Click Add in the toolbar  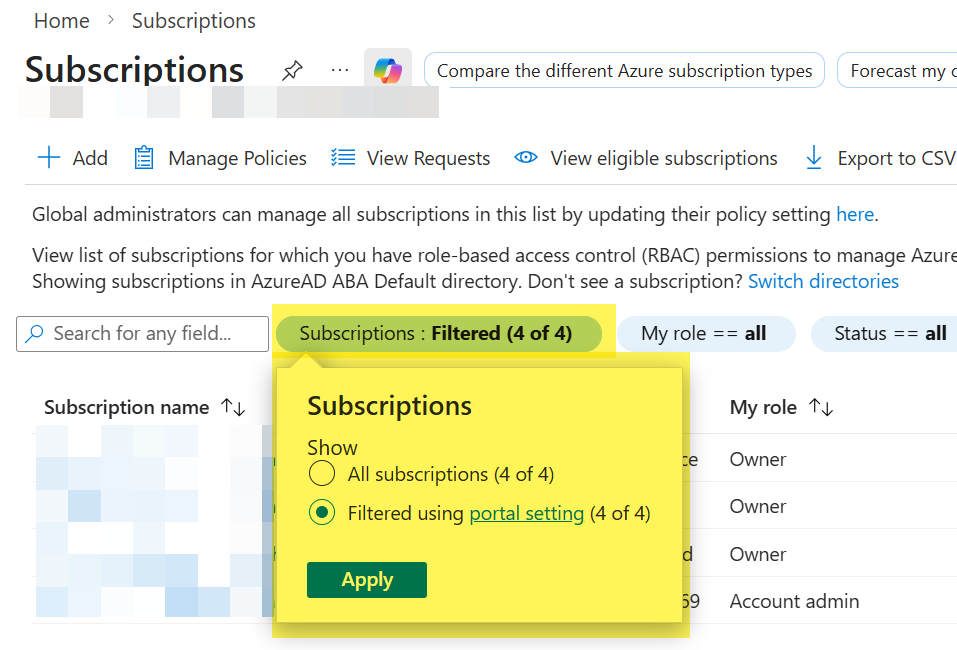73,158
